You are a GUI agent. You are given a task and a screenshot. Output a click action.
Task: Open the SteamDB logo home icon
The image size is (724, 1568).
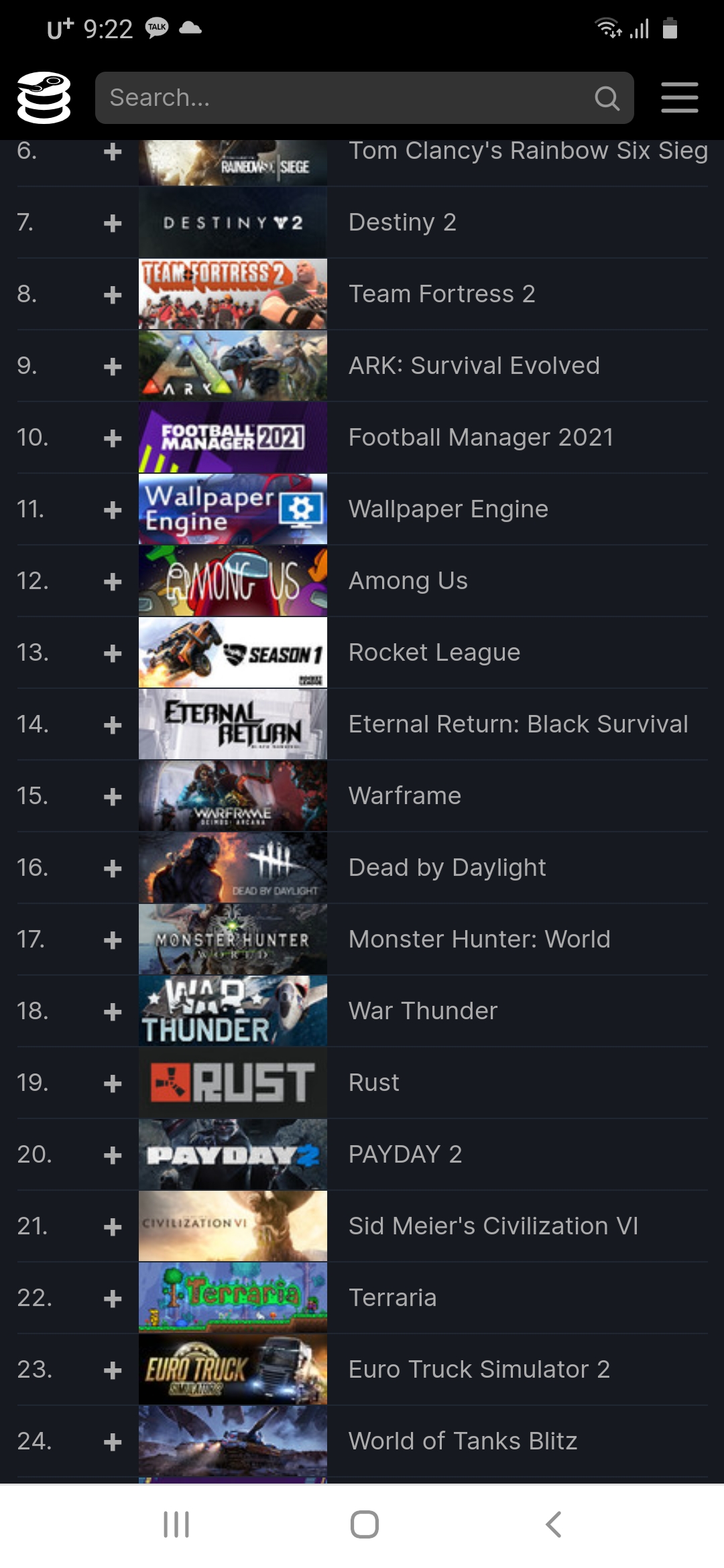click(x=44, y=98)
